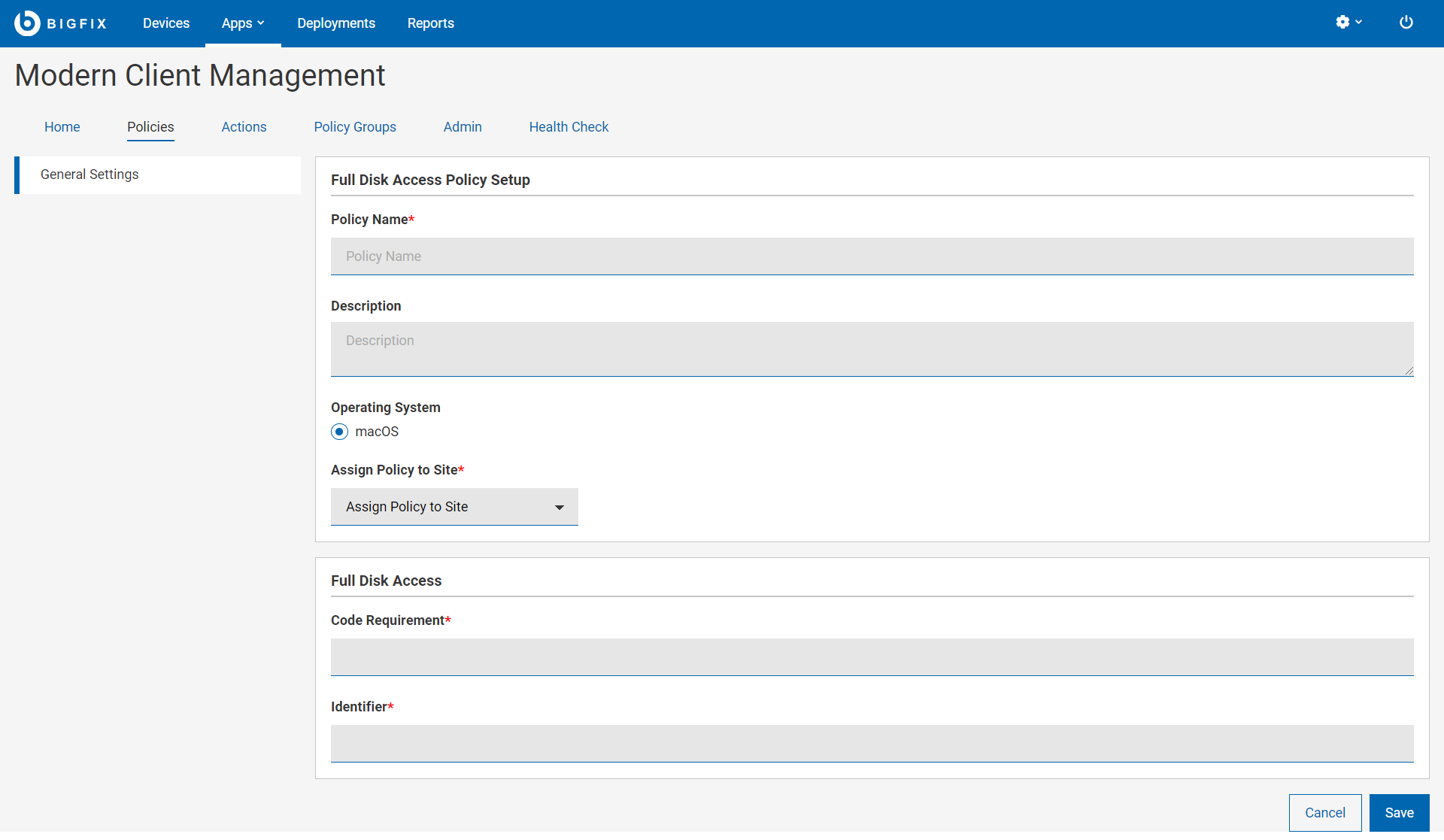Click the Description resize handle

click(x=1409, y=371)
